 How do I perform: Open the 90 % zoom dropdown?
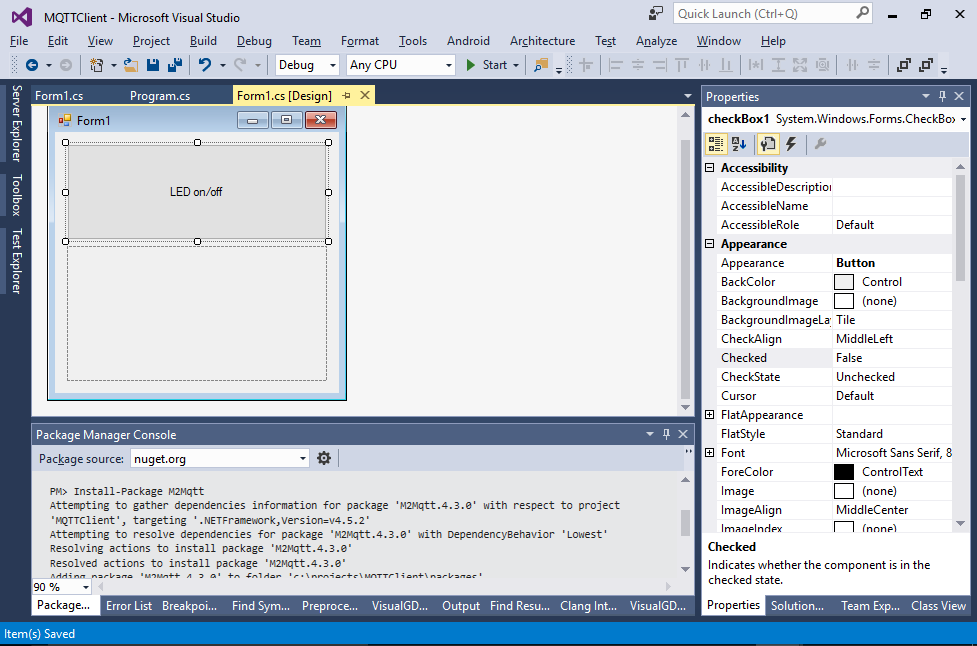(x=85, y=587)
